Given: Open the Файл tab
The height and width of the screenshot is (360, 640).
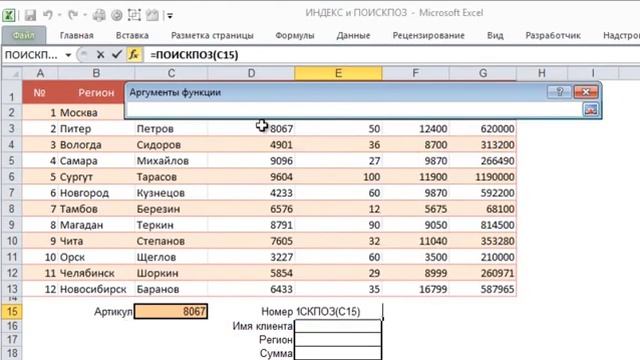Looking at the screenshot, I should pyautogui.click(x=24, y=36).
